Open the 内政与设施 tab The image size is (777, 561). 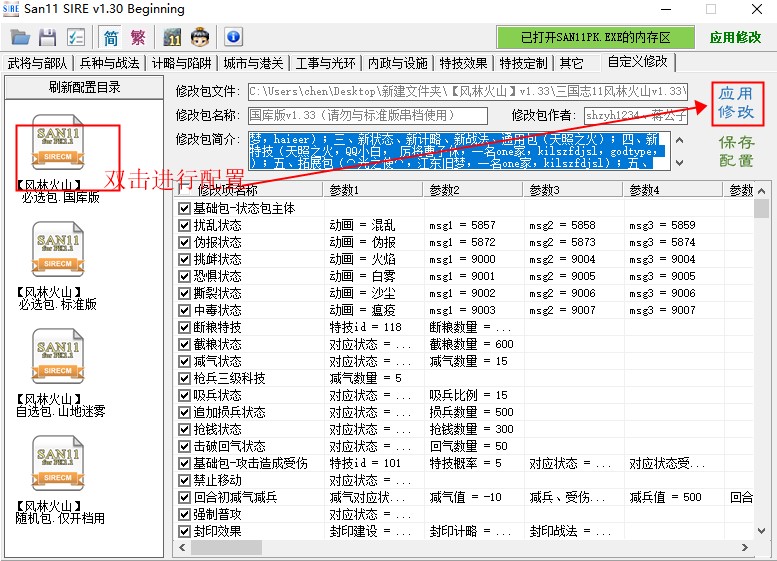(397, 63)
